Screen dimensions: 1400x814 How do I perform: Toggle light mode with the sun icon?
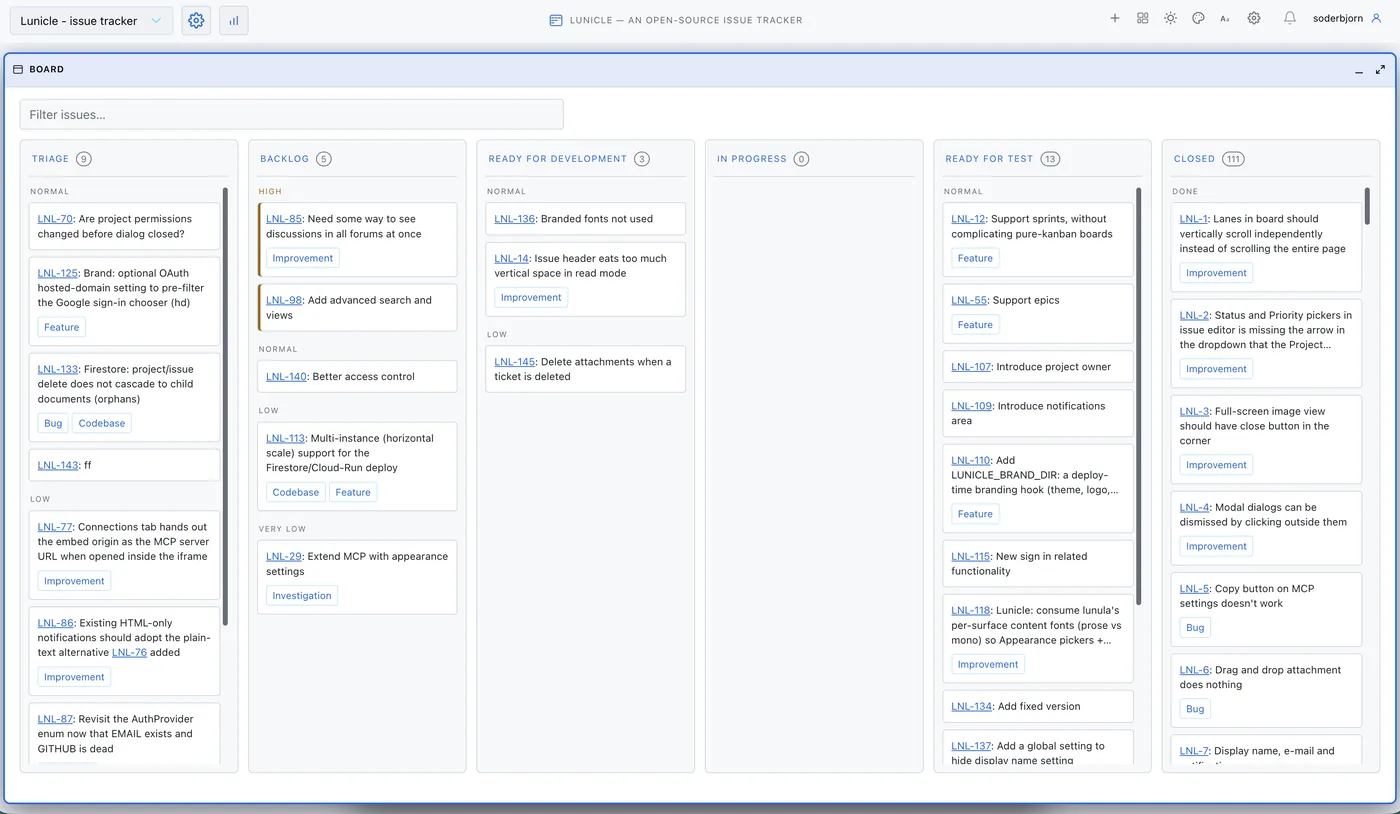click(x=1170, y=18)
